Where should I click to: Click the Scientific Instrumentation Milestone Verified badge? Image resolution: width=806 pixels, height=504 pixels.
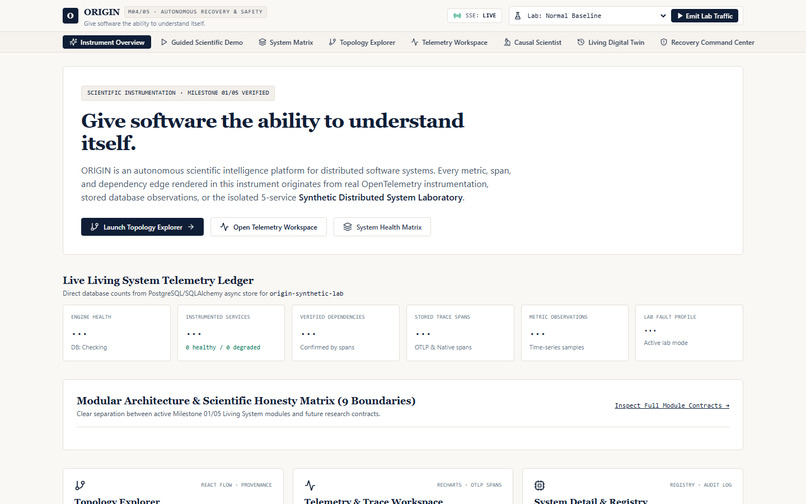point(178,93)
